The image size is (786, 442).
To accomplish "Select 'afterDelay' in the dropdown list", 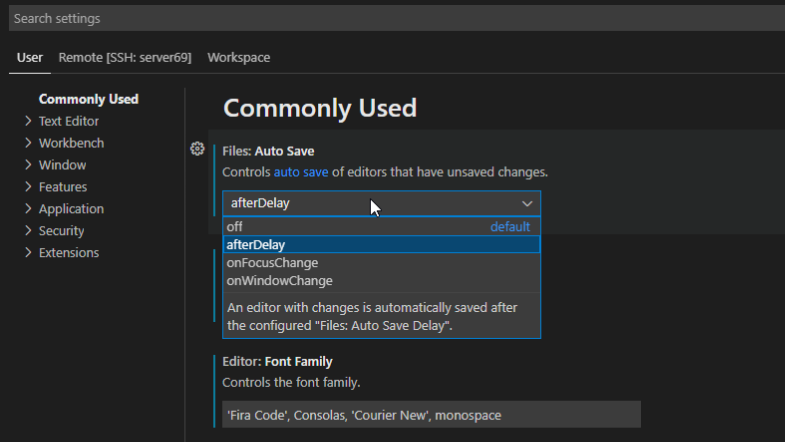I will (x=257, y=245).
